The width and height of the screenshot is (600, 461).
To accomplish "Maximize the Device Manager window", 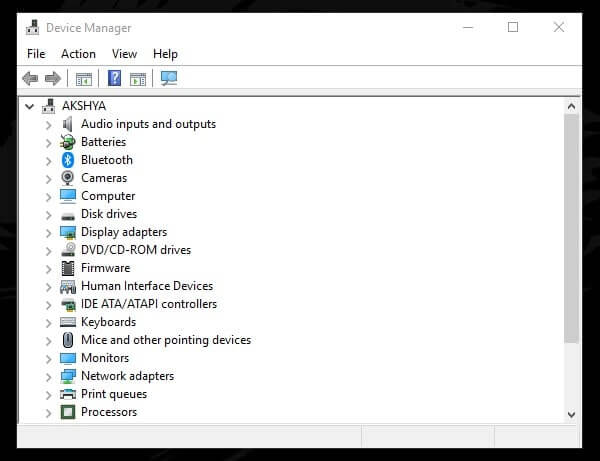I will pos(513,27).
